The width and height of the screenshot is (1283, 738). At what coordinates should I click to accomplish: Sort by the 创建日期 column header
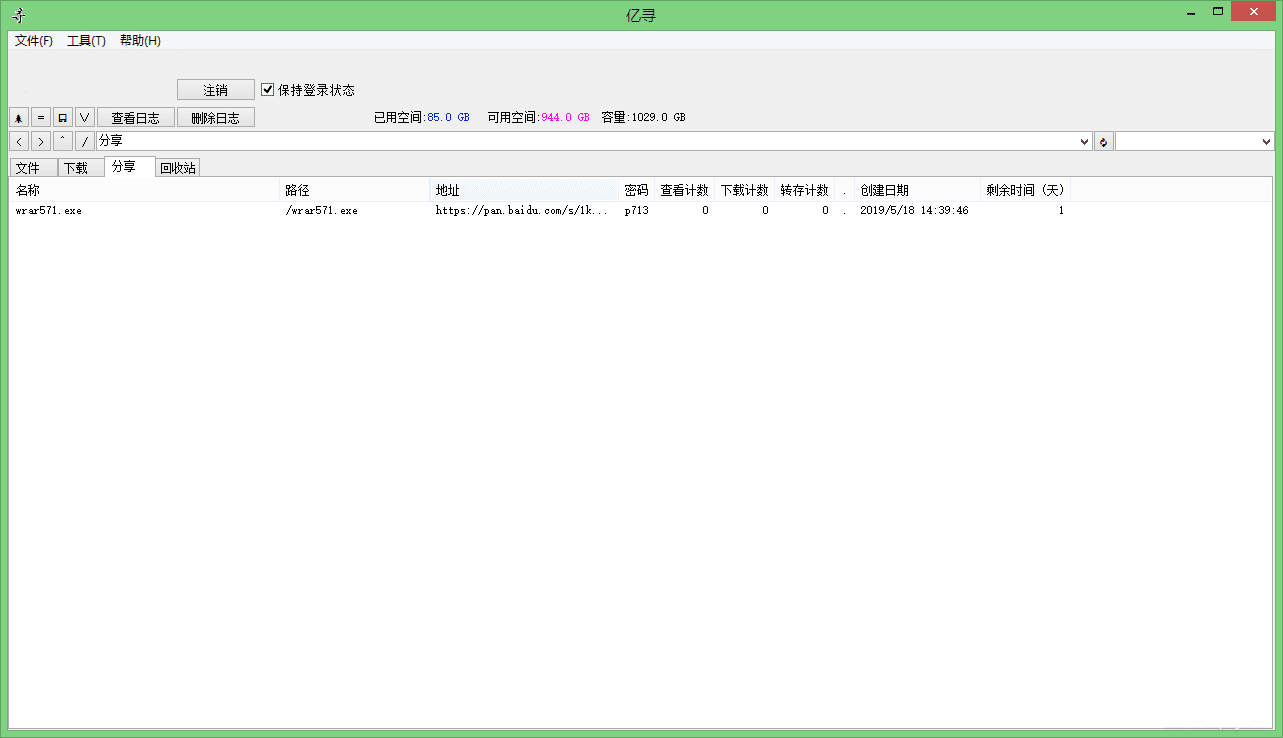coord(918,190)
